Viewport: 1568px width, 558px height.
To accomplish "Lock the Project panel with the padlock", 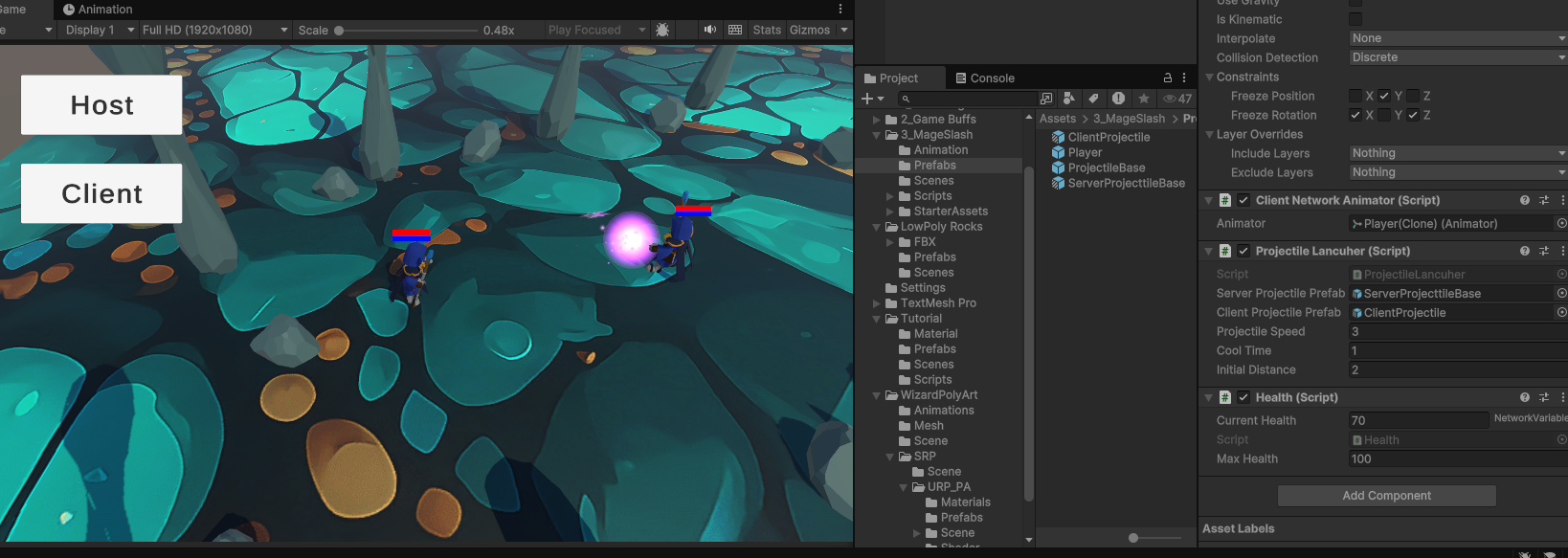I will (x=1167, y=78).
